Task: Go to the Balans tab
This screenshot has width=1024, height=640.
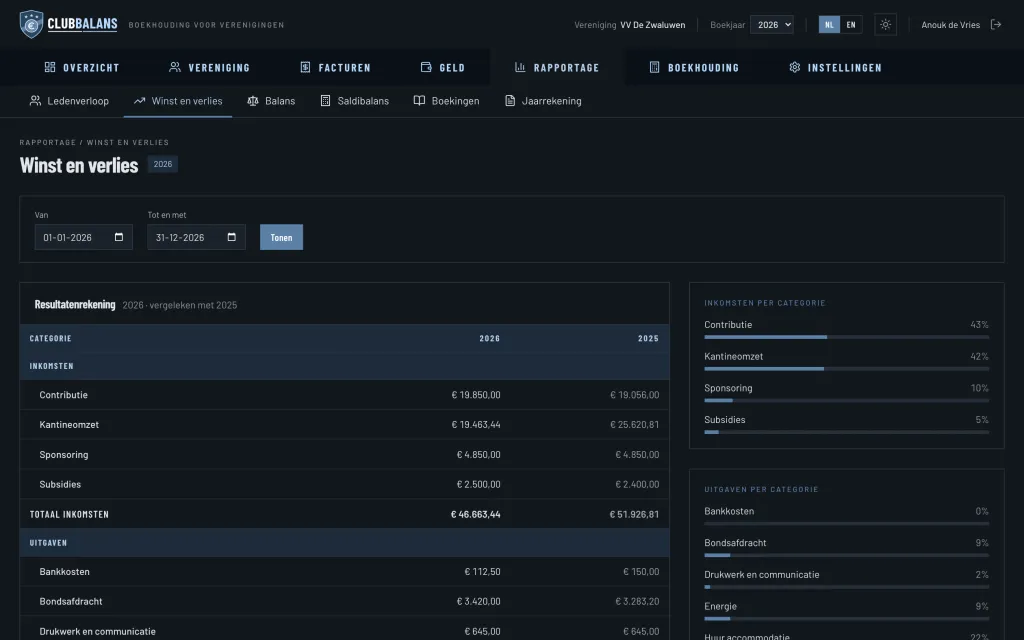Action: pos(271,101)
